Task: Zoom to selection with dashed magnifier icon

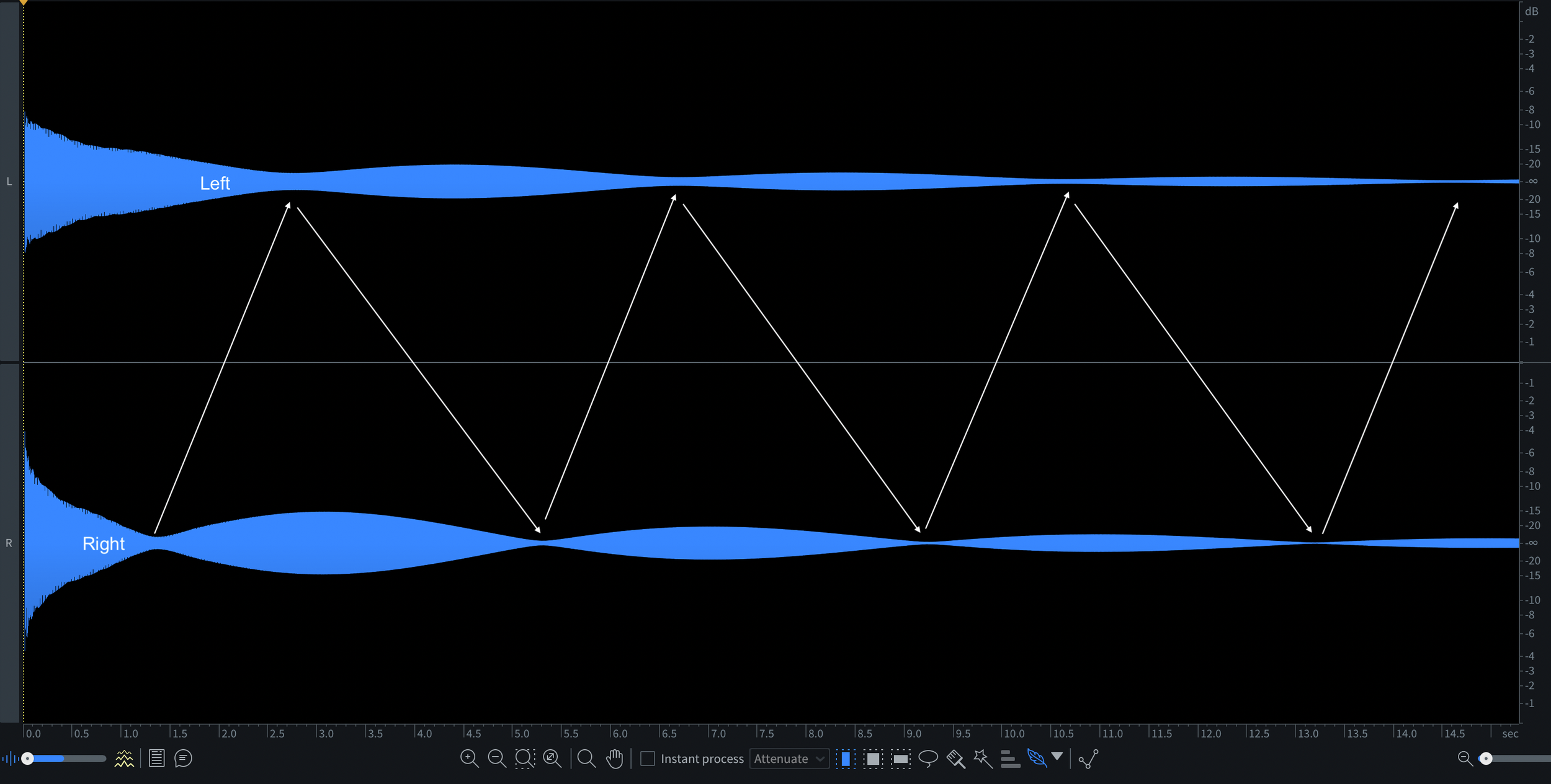Action: pyautogui.click(x=524, y=758)
